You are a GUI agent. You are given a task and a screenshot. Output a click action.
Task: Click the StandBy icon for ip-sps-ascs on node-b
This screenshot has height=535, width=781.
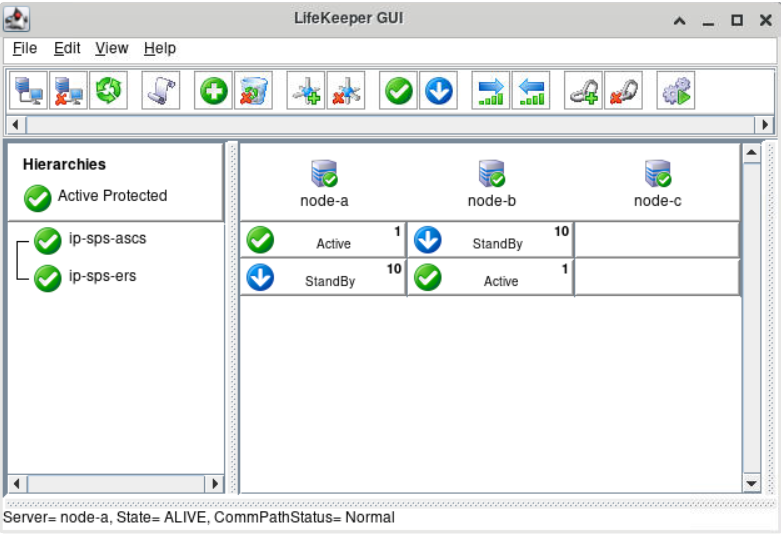428,240
